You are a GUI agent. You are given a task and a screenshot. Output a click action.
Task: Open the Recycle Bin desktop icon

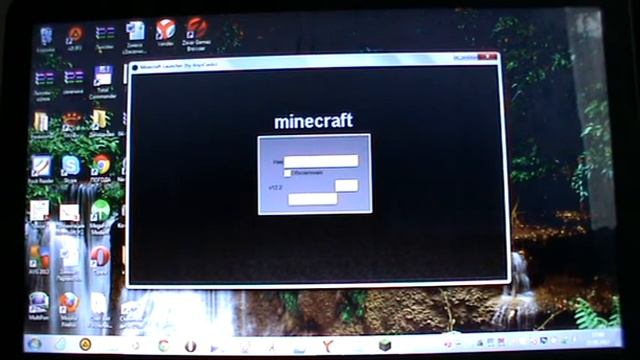(46, 39)
